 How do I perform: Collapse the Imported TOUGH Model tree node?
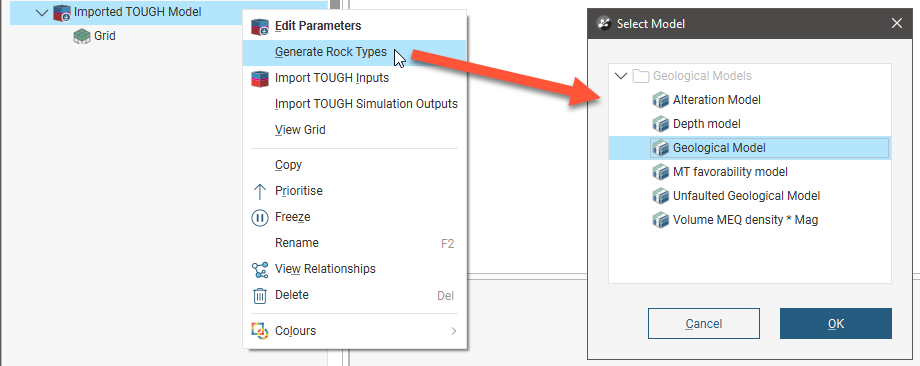[42, 12]
